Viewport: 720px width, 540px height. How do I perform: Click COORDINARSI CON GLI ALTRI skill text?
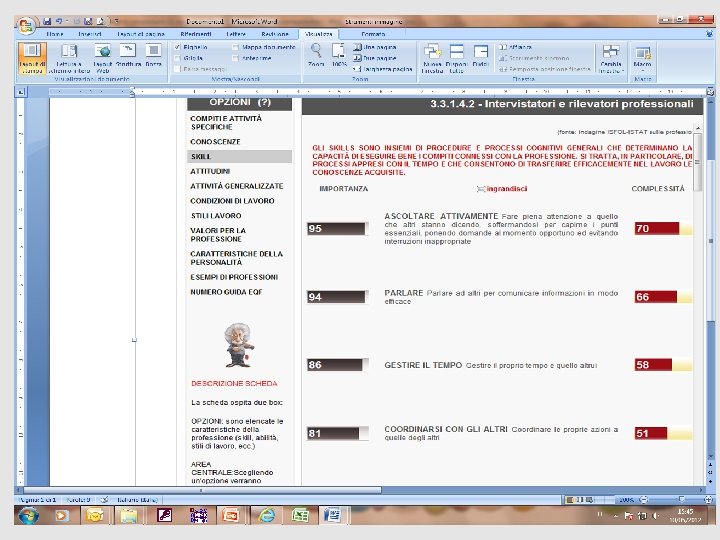[x=446, y=429]
